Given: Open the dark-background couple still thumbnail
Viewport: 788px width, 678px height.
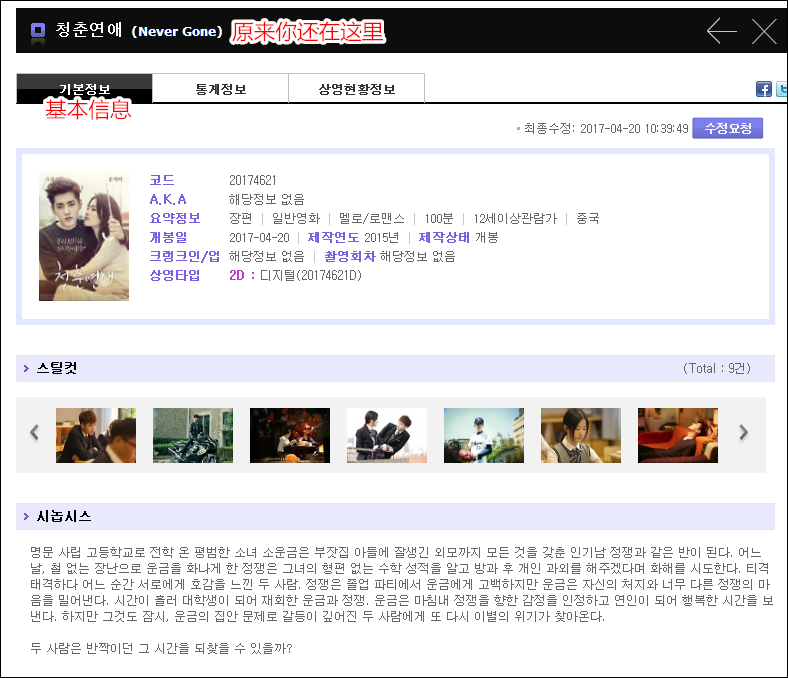Looking at the screenshot, I should tap(290, 435).
